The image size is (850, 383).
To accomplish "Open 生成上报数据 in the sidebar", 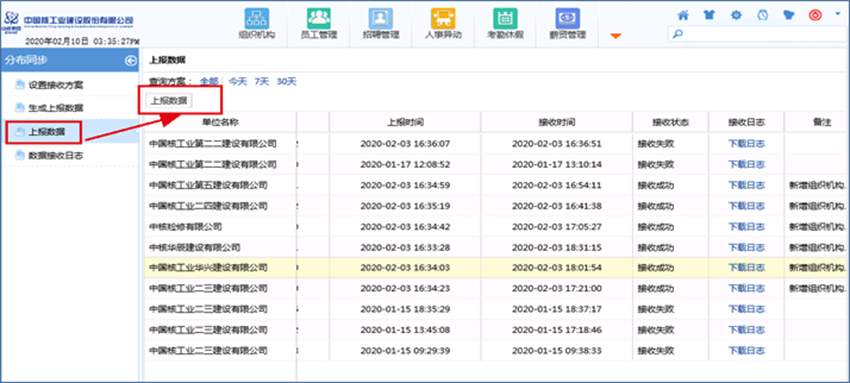I will point(56,108).
